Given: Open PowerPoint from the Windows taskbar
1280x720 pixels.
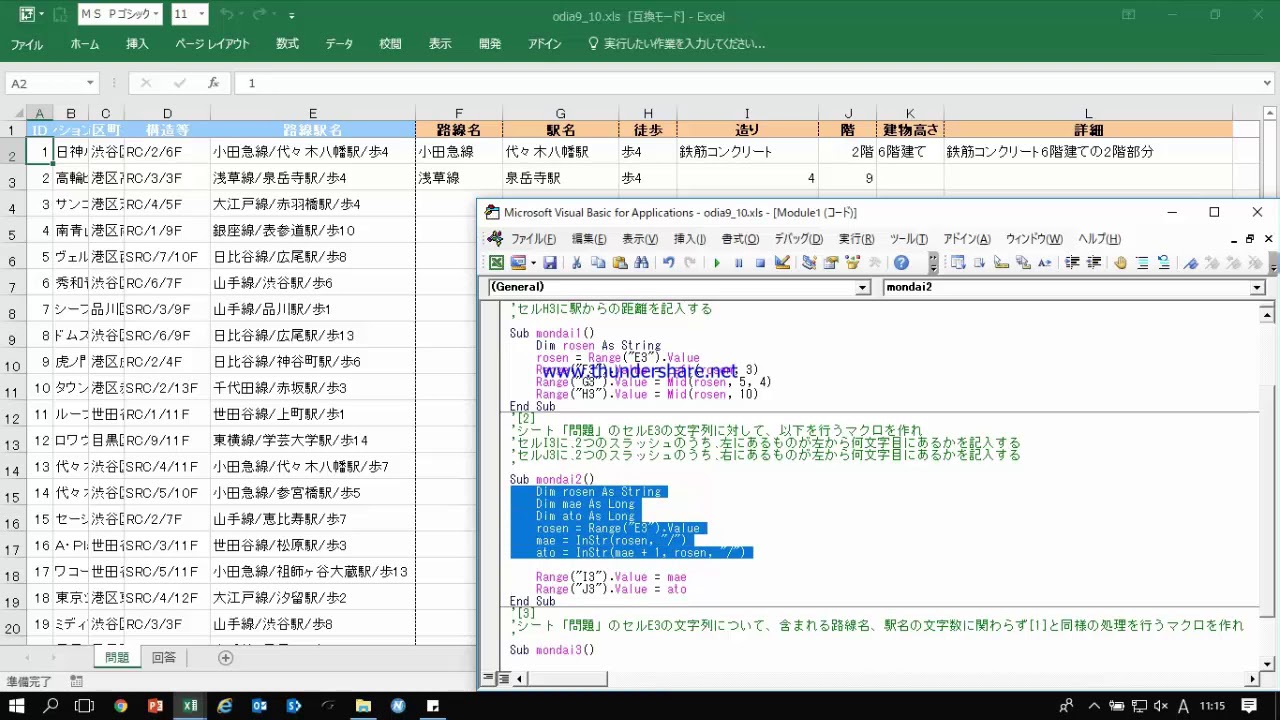Looking at the screenshot, I should 155,706.
